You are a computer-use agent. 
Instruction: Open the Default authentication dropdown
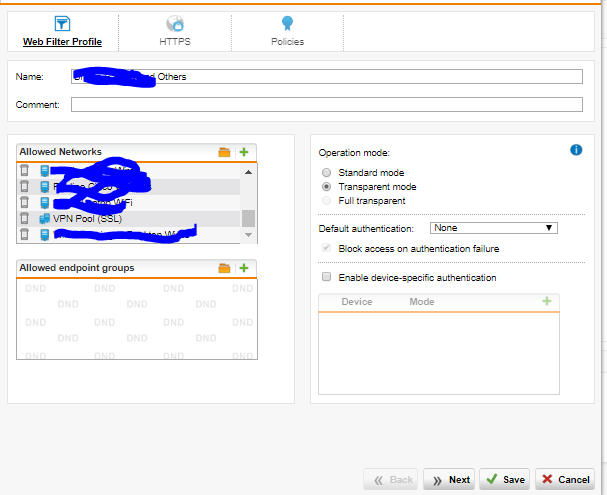tap(494, 228)
